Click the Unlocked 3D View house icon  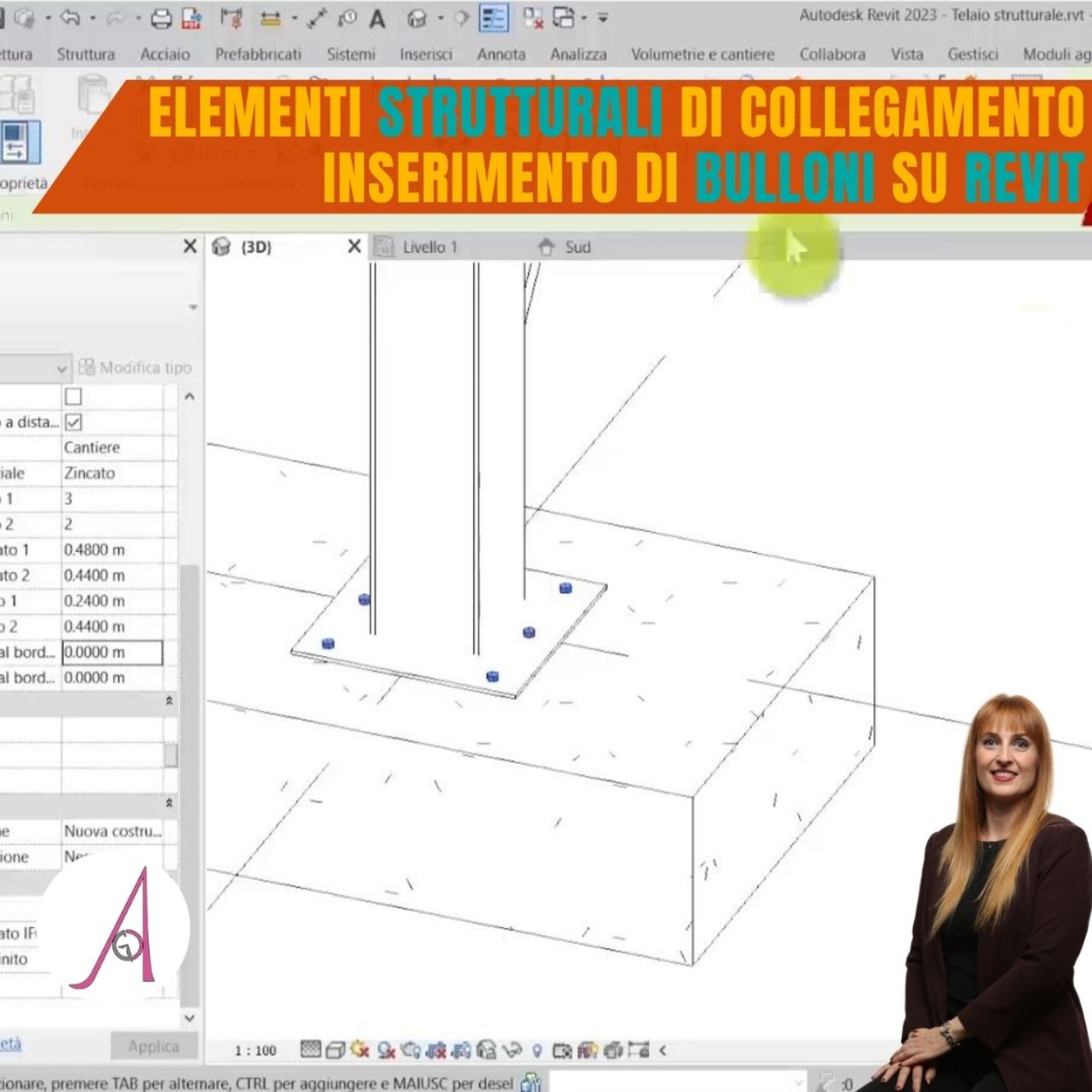(486, 1050)
